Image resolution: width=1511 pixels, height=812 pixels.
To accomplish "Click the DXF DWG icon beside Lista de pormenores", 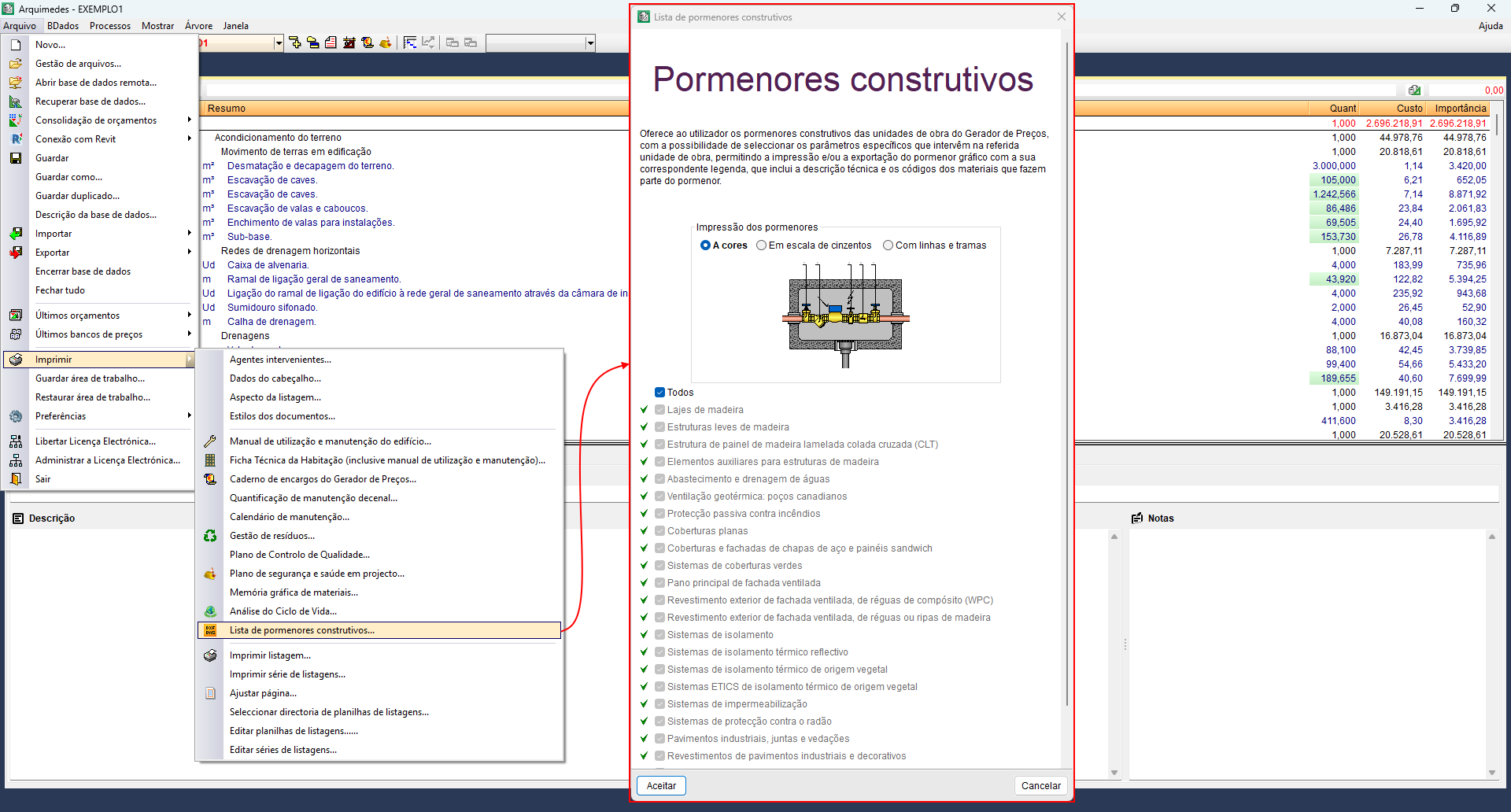I will click(209, 629).
